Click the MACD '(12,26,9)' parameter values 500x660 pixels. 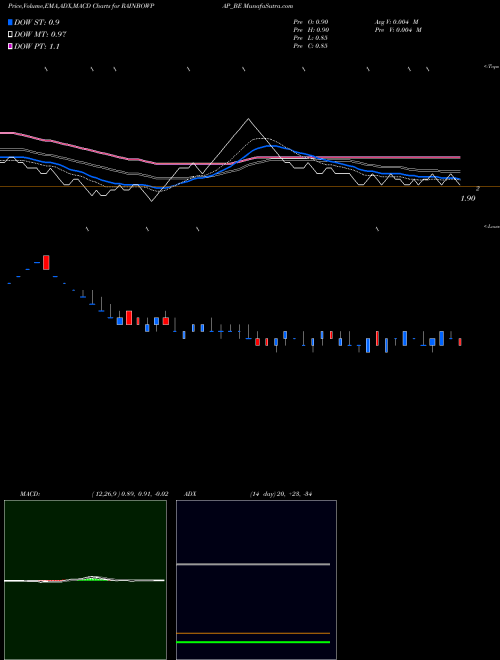point(130,494)
